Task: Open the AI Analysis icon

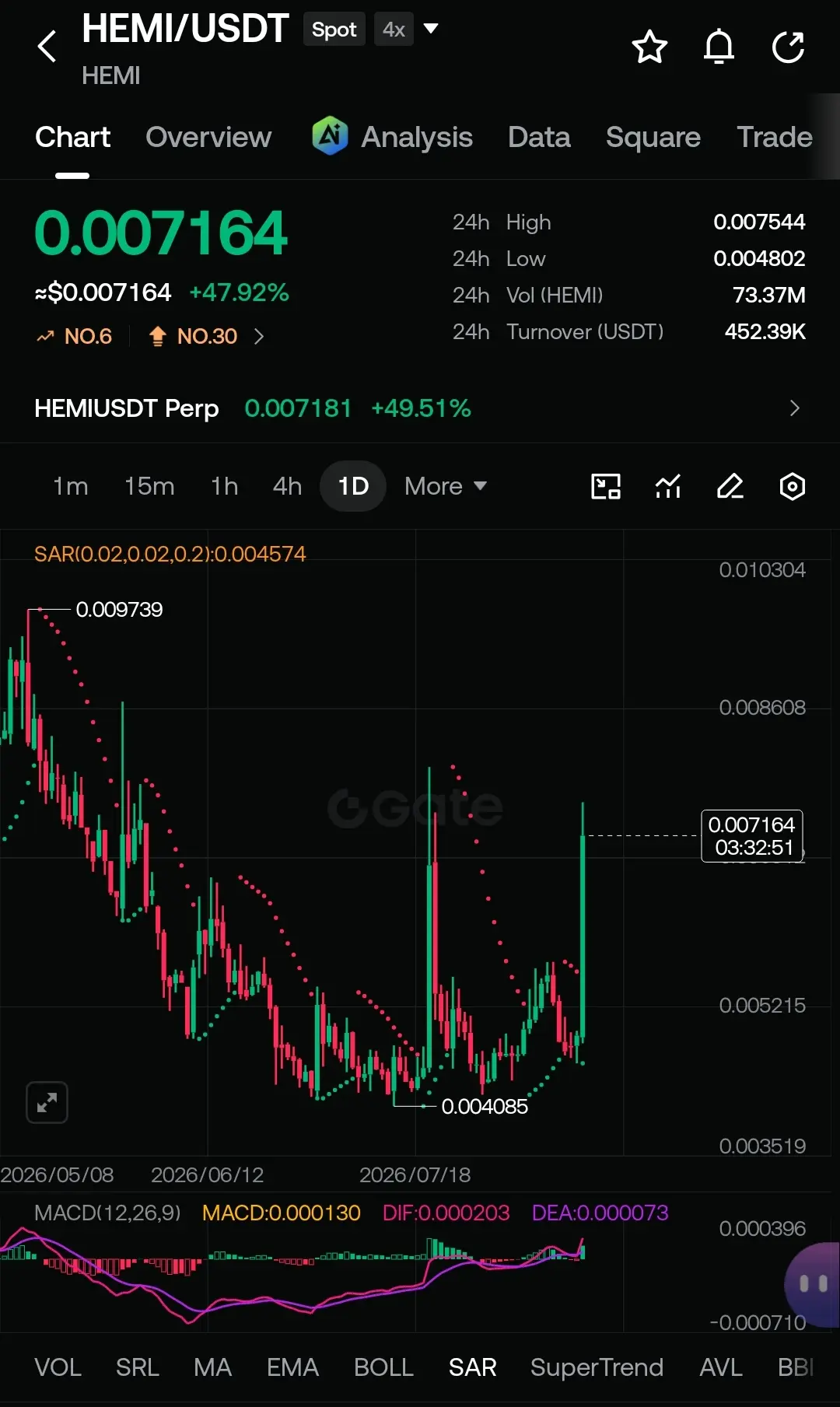Action: pos(330,136)
